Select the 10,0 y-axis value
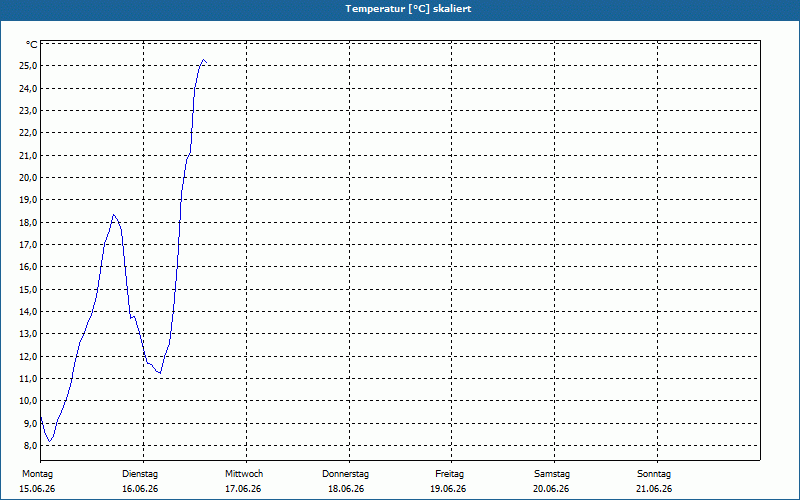The width and height of the screenshot is (800, 500). click(x=29, y=401)
